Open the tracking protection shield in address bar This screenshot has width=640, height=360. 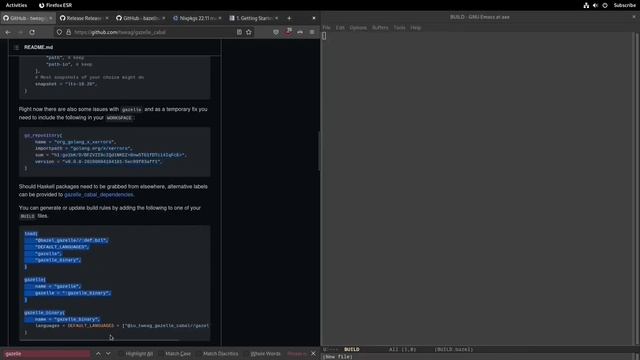(59, 32)
